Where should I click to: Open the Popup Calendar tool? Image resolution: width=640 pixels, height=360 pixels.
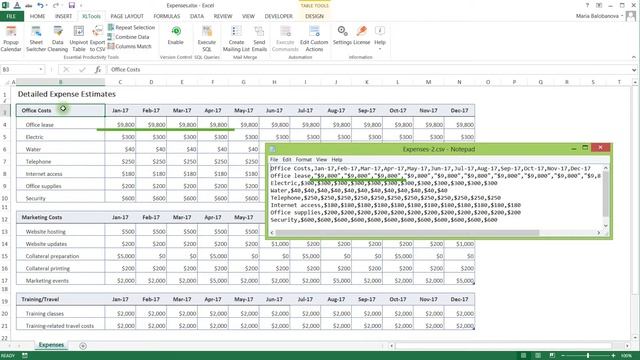pyautogui.click(x=11, y=39)
